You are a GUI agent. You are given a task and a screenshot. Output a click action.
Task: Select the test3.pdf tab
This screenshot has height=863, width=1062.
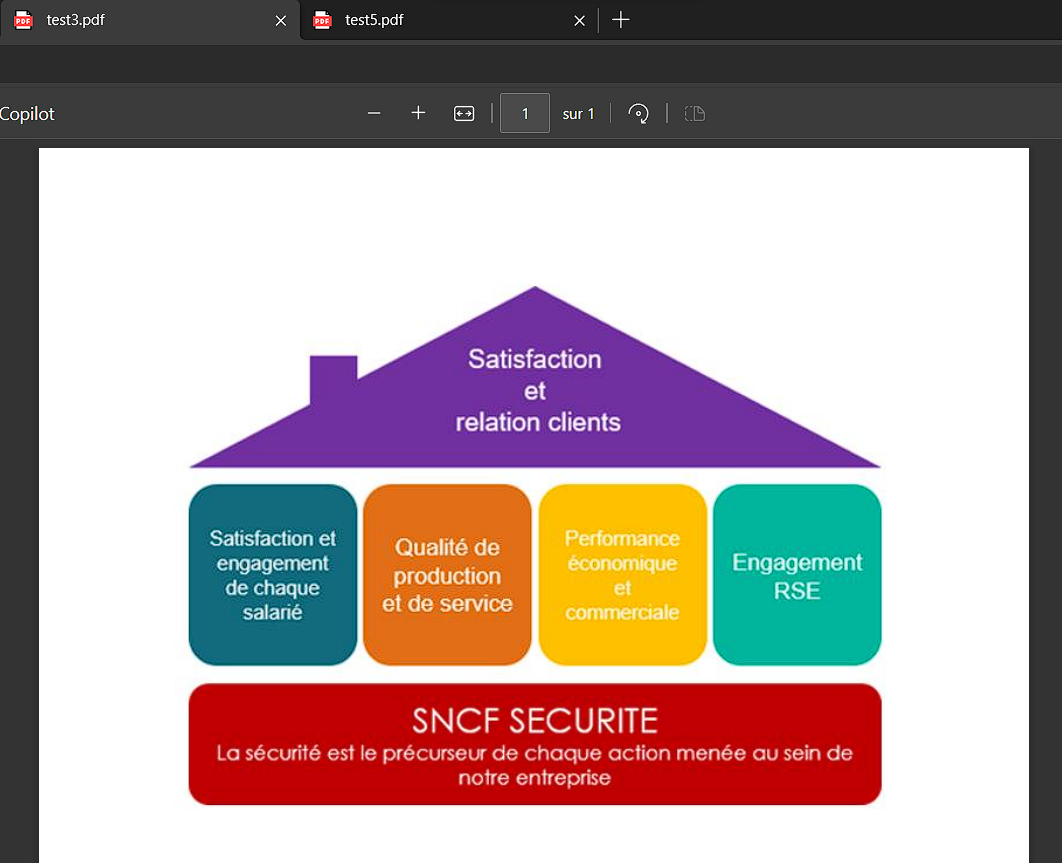pos(120,20)
